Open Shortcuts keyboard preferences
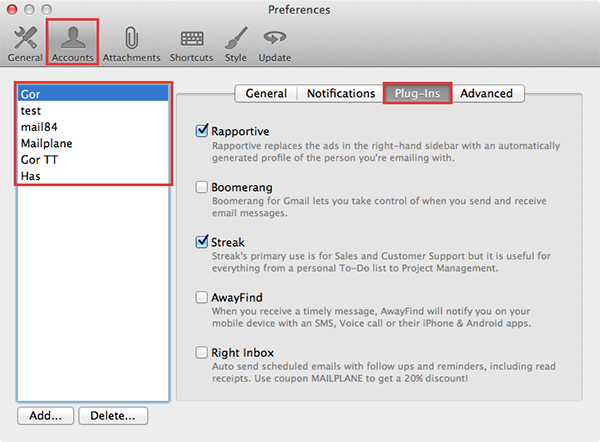Screen dimensions: 600x442 [191, 43]
